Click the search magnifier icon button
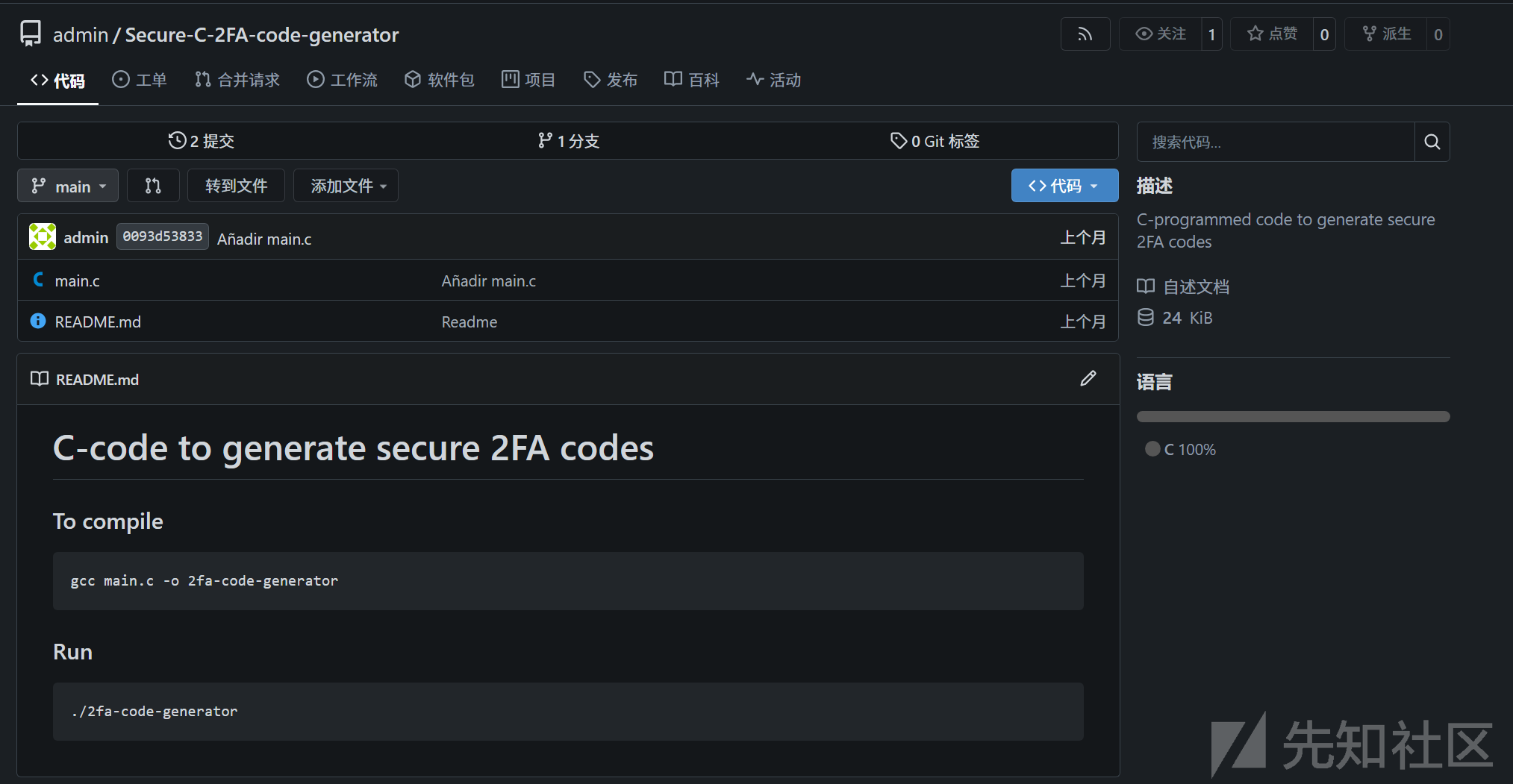 click(1432, 142)
